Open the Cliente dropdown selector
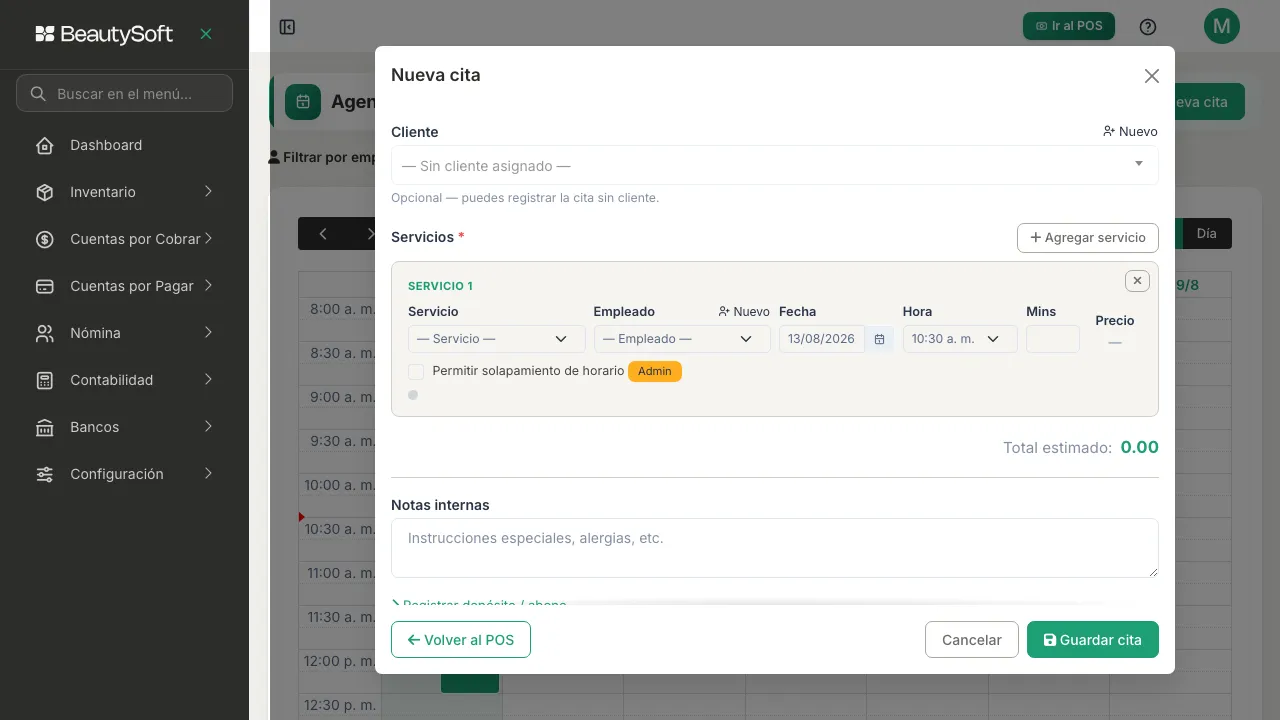1280x720 pixels. [774, 165]
